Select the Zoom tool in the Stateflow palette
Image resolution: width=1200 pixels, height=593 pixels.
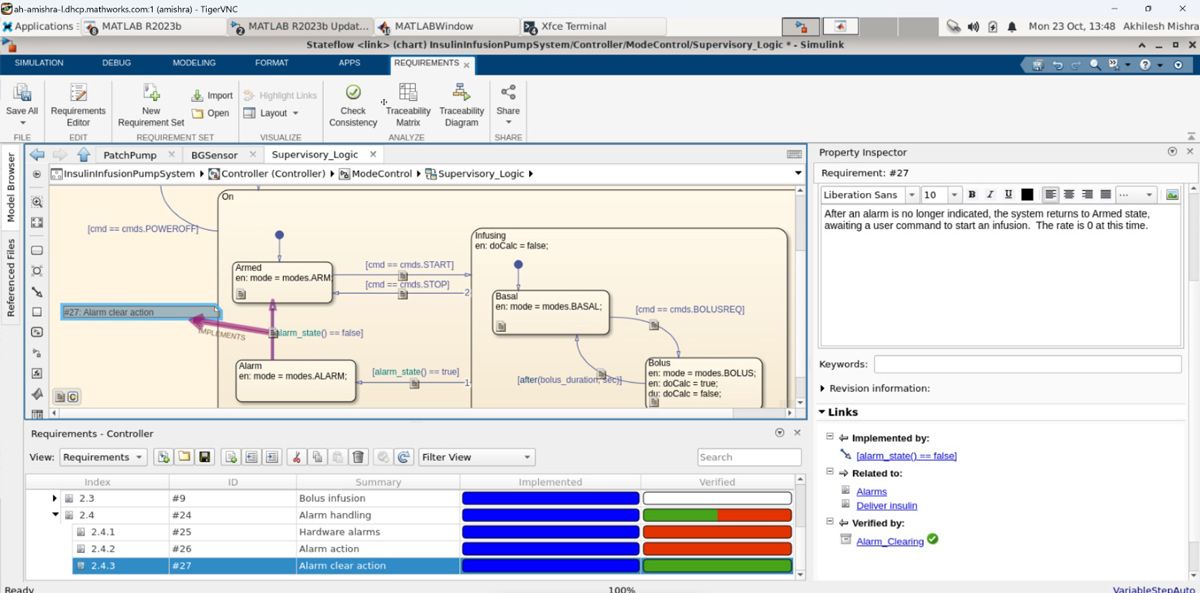36,201
